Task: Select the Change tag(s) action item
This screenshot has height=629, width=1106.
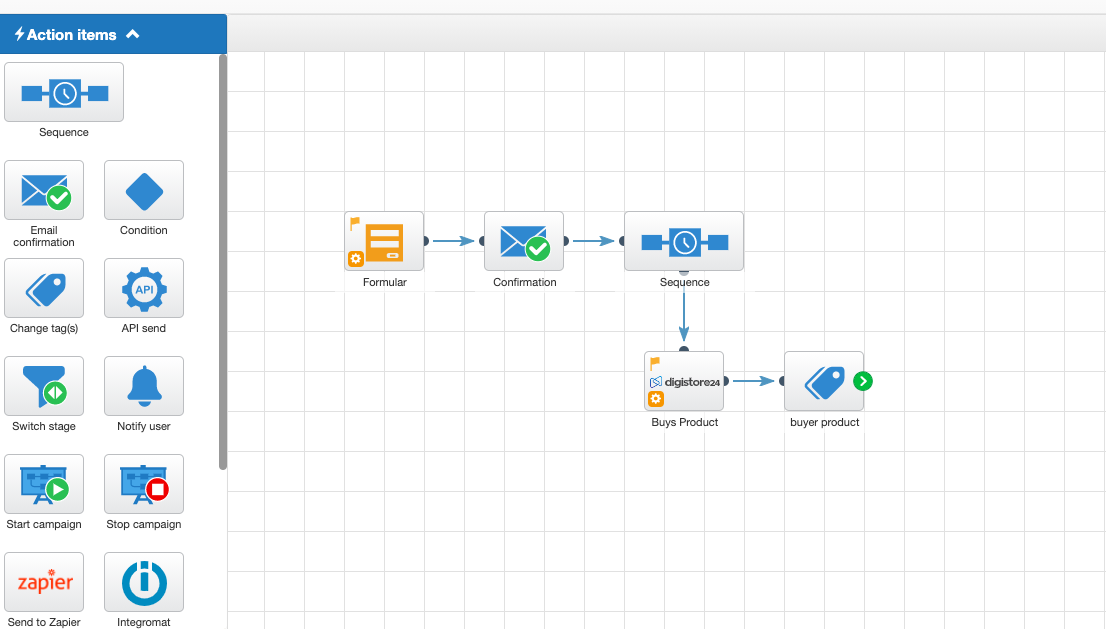Action: (x=44, y=288)
